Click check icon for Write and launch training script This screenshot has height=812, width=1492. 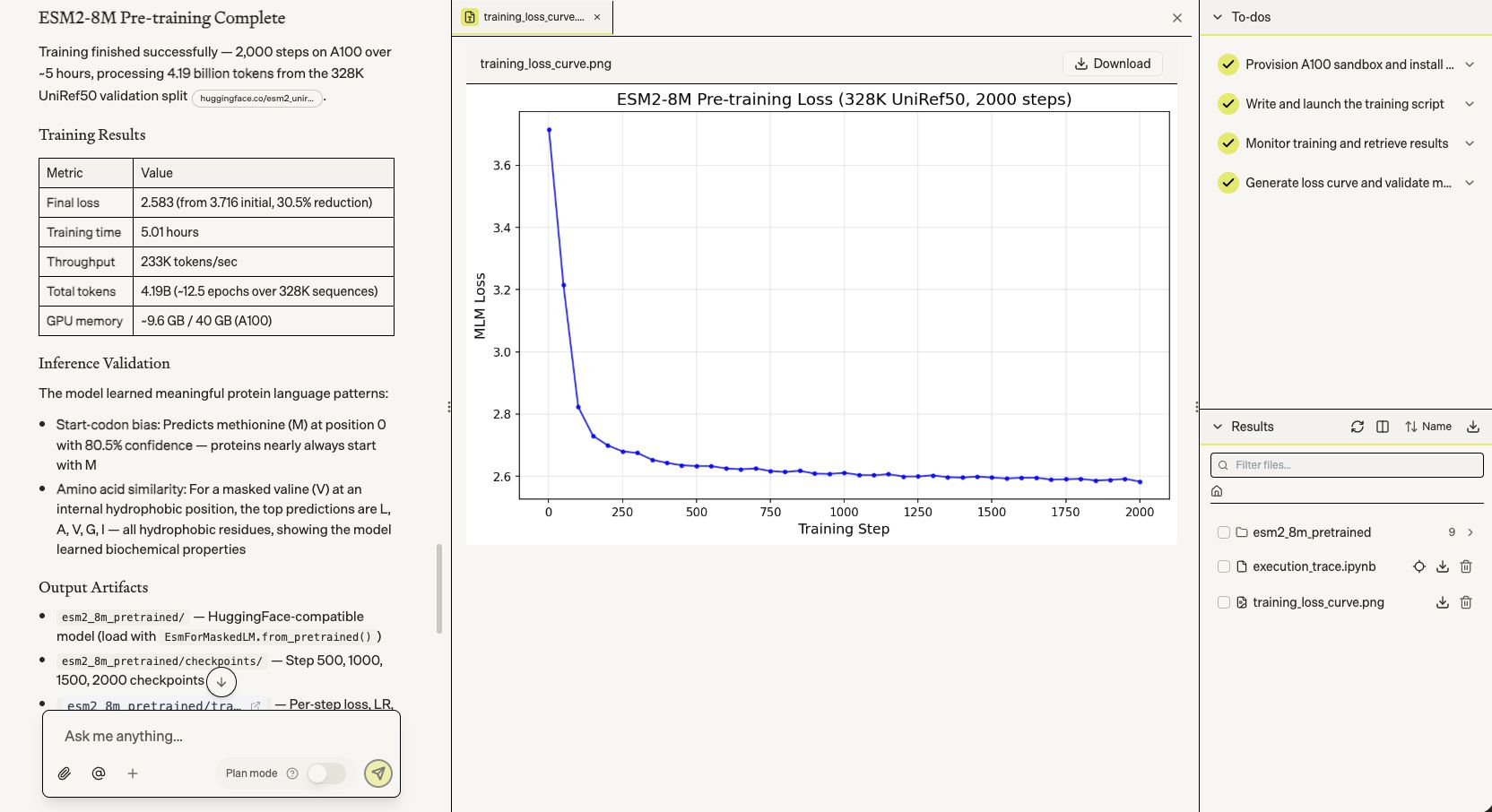pos(1228,104)
